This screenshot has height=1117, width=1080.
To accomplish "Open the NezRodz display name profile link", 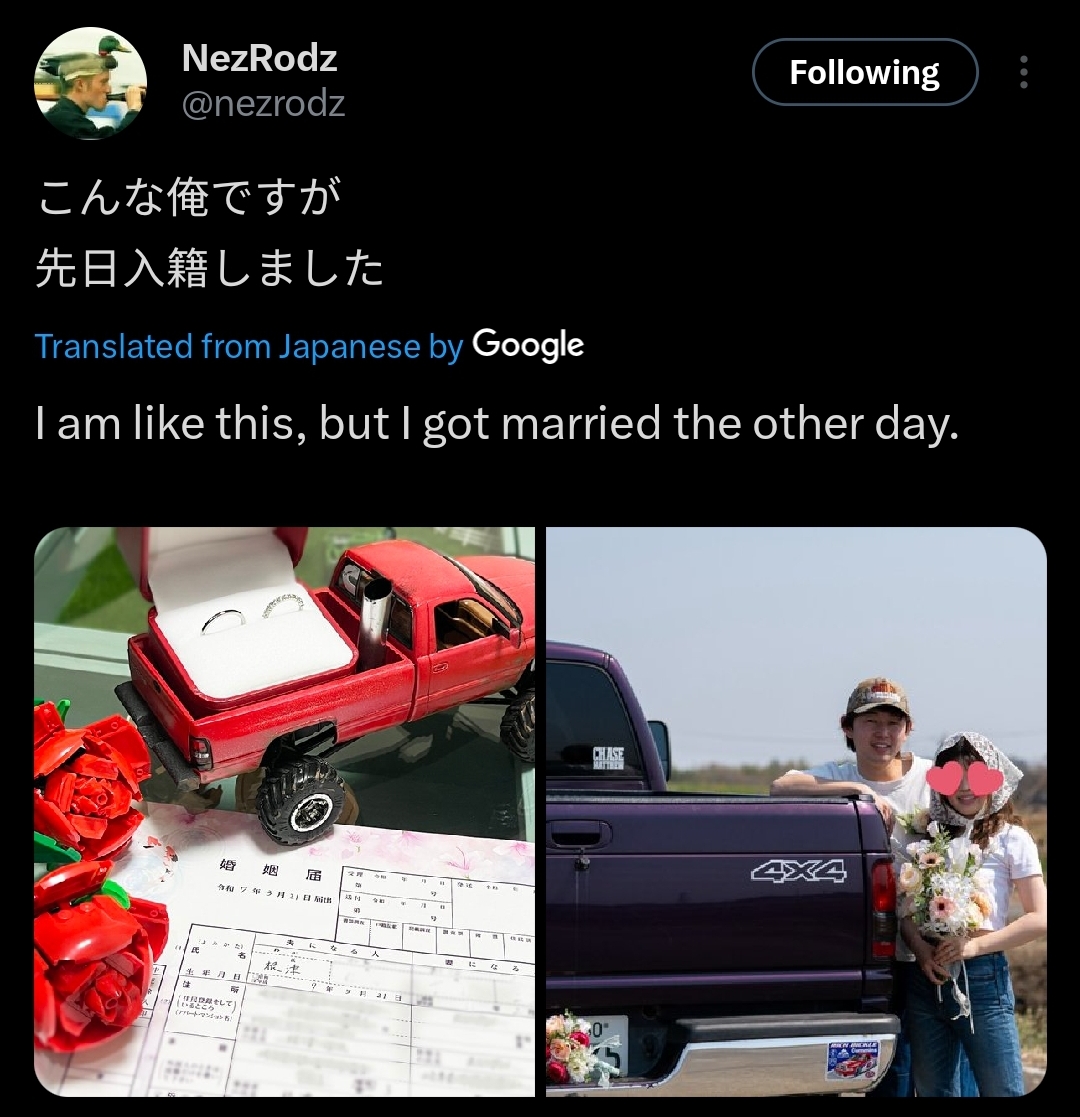I will point(259,58).
